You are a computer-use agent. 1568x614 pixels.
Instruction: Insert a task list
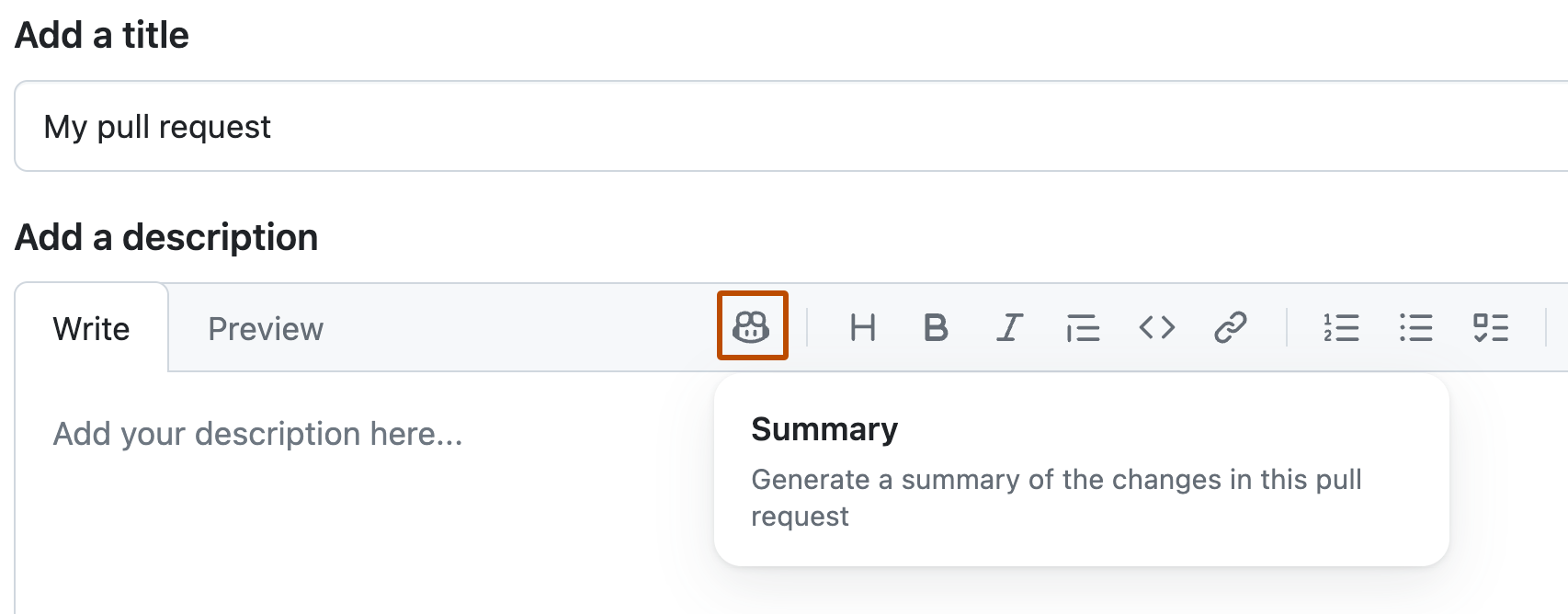coord(1491,327)
